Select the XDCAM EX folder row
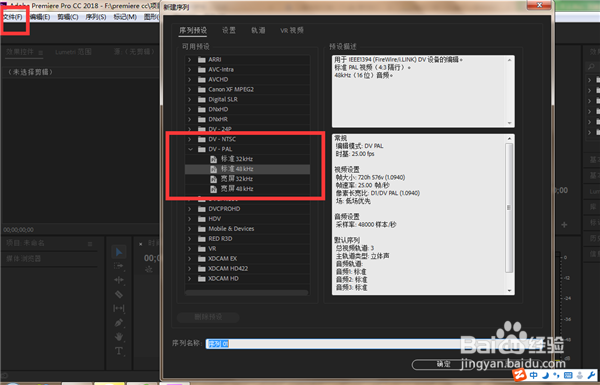 pos(247,258)
